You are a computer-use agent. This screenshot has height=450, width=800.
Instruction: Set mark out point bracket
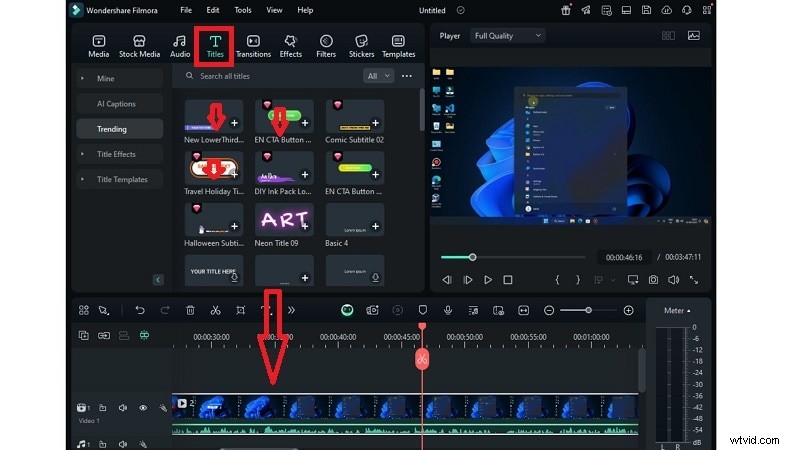coord(578,280)
